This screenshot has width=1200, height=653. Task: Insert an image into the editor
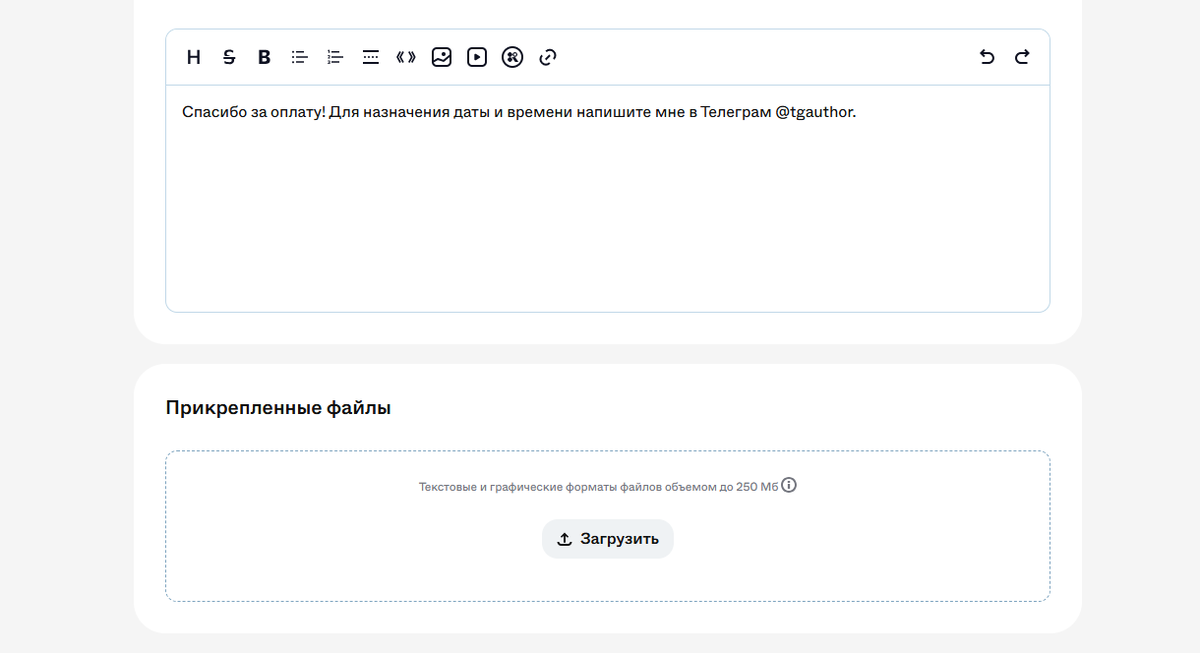[x=441, y=57]
